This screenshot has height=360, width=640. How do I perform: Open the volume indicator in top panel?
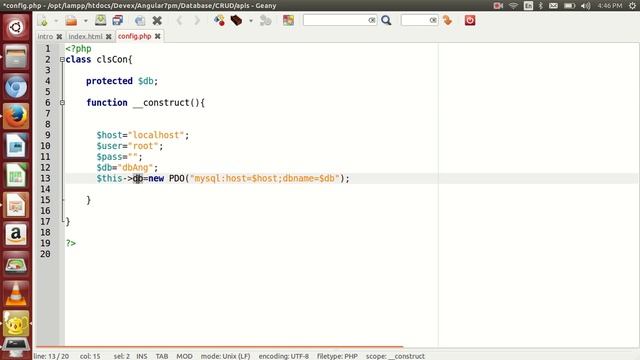[586, 6]
